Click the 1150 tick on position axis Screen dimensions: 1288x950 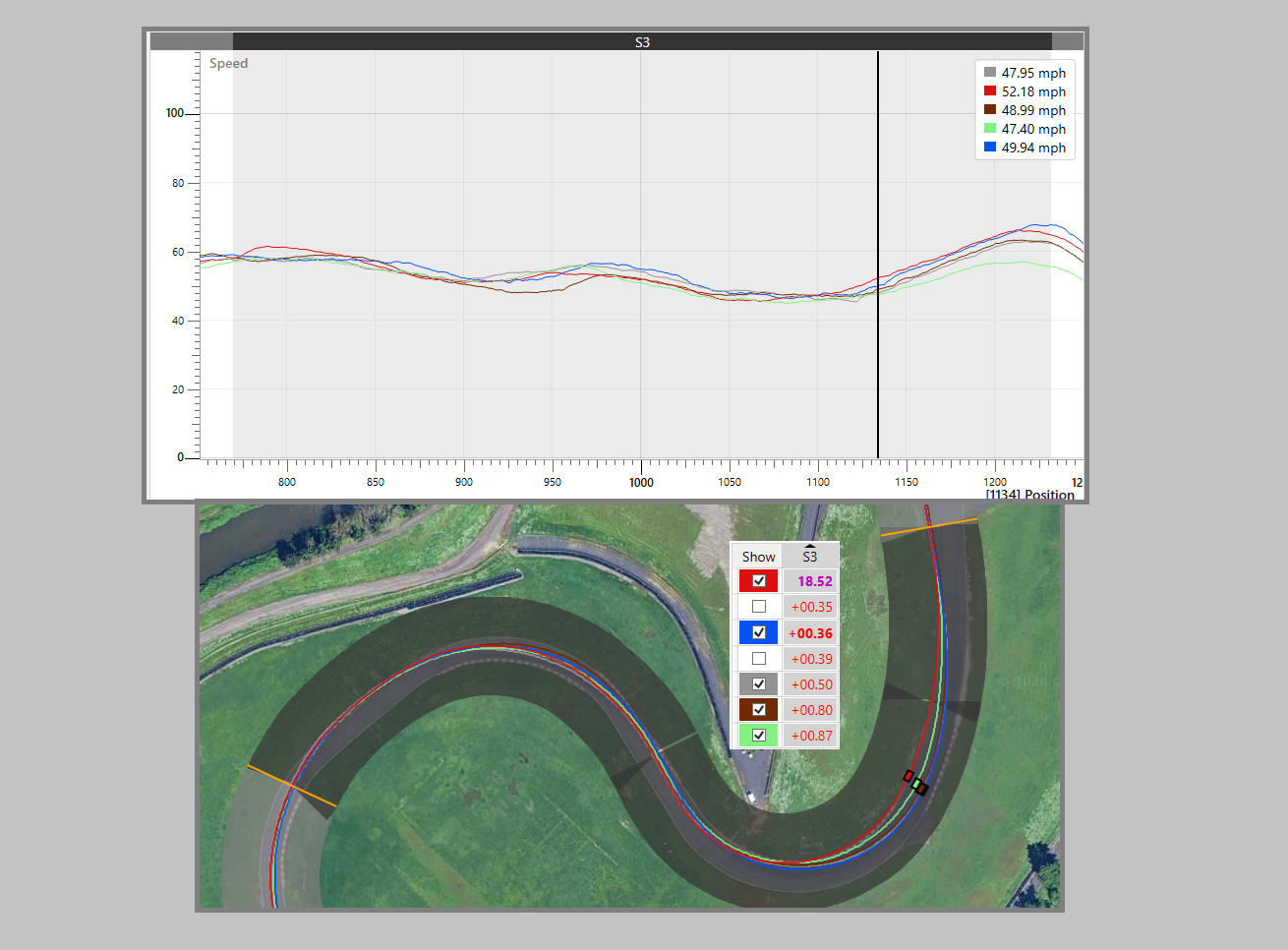907,482
